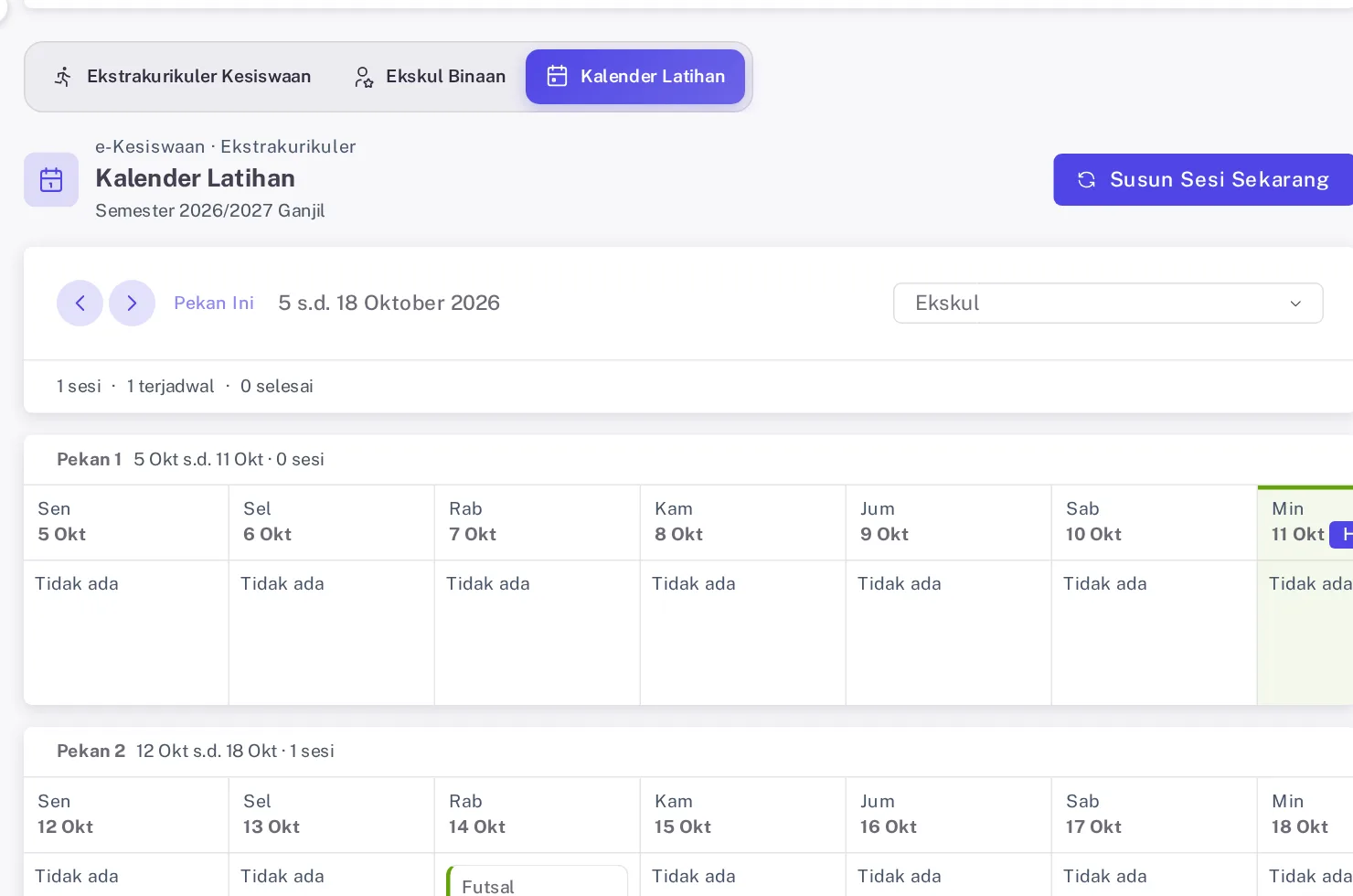Select the Sab 10 Okt day header

(x=1155, y=522)
